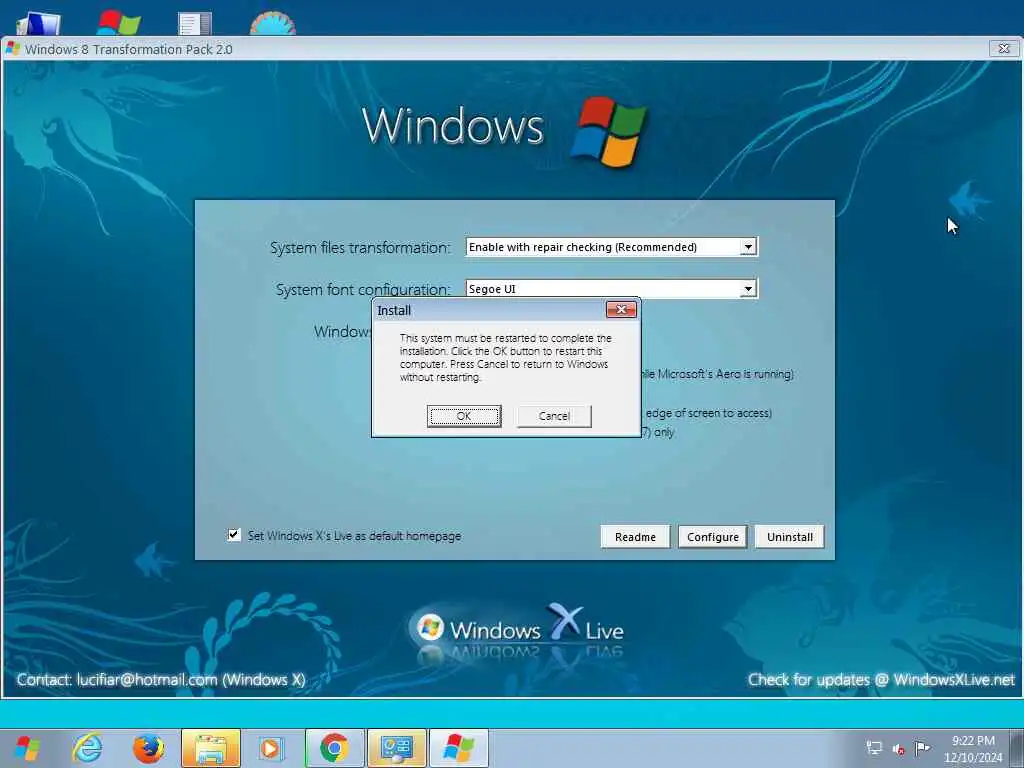Click Show desktop button at taskbar end
Screen dimensions: 1024x768
pyautogui.click(x=1017, y=748)
